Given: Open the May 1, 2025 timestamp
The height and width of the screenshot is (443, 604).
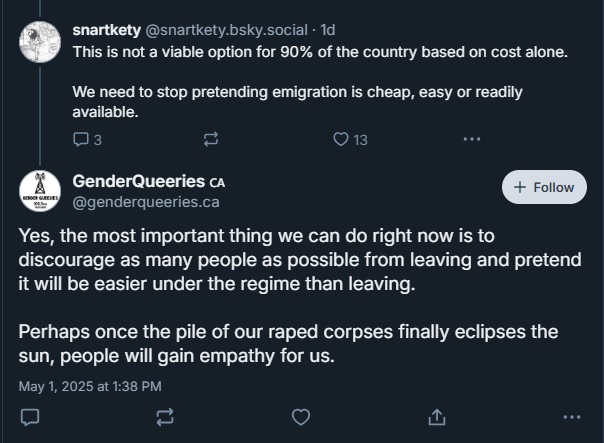Looking at the screenshot, I should click(x=90, y=385).
